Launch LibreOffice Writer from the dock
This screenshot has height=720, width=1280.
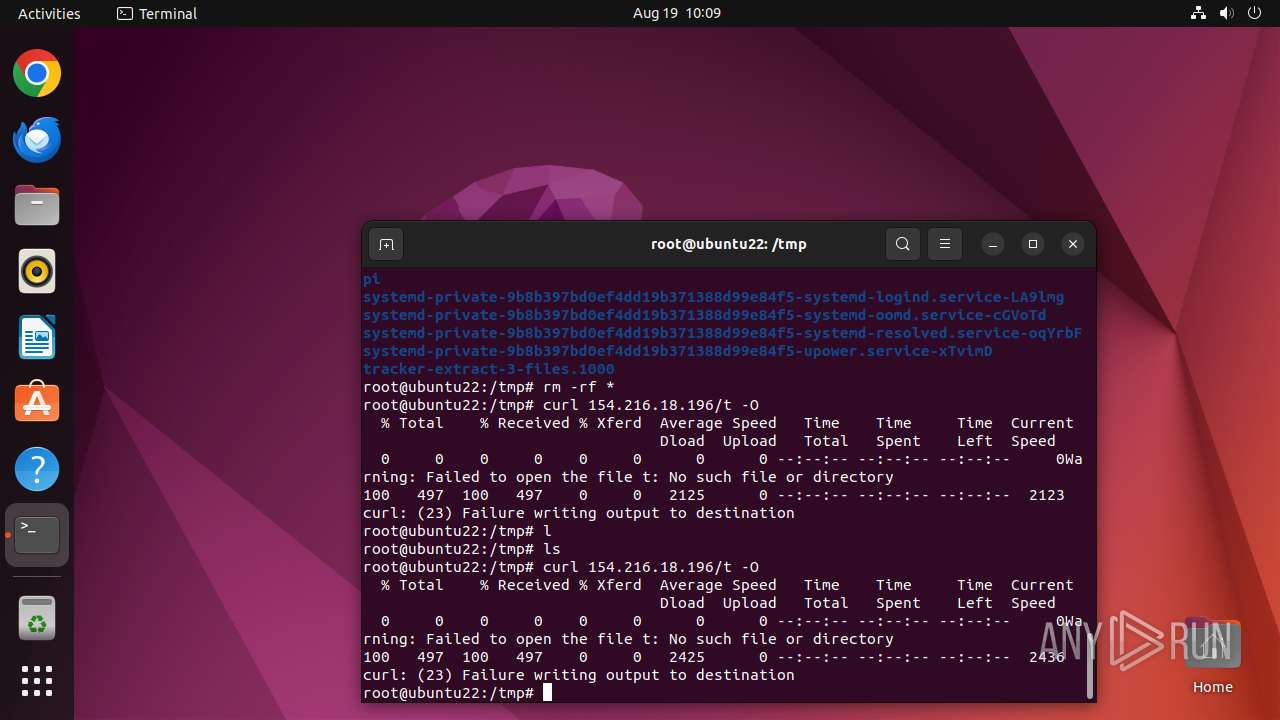[37, 338]
